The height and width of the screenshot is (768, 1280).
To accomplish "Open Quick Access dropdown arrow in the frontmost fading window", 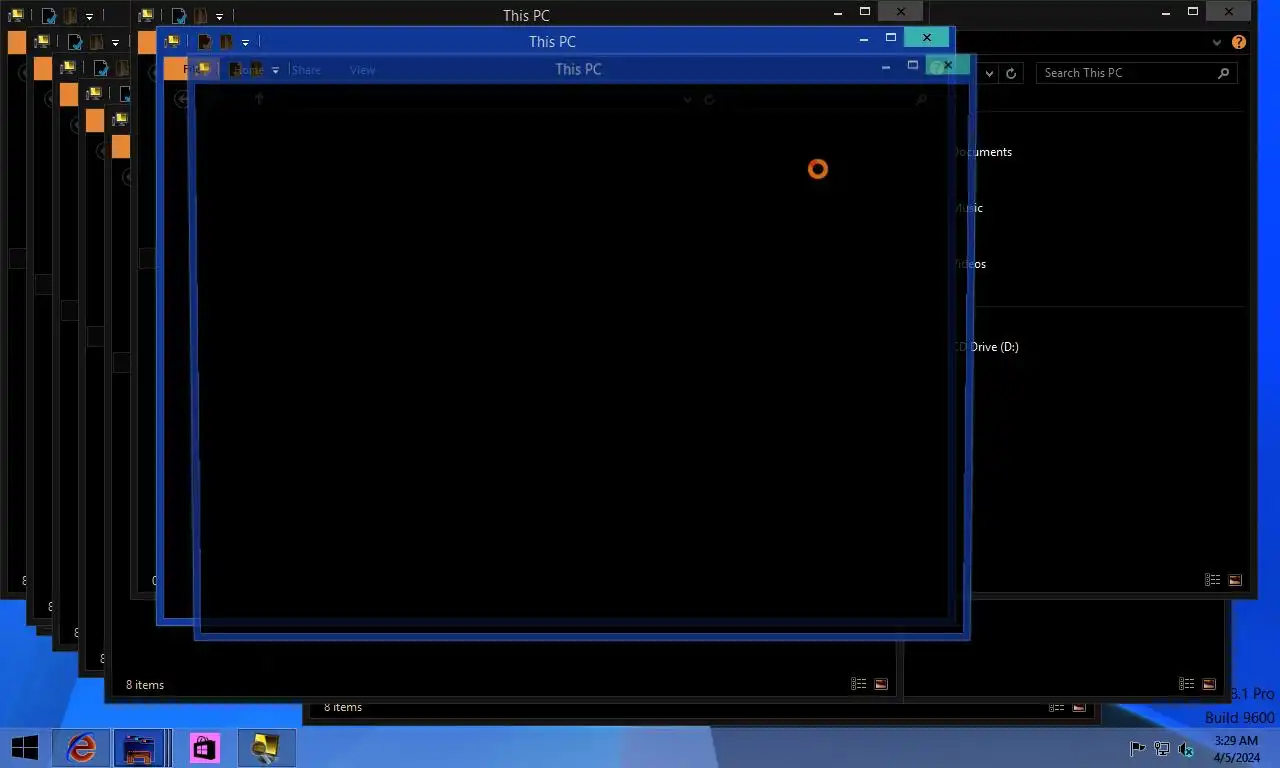I will pyautogui.click(x=275, y=71).
